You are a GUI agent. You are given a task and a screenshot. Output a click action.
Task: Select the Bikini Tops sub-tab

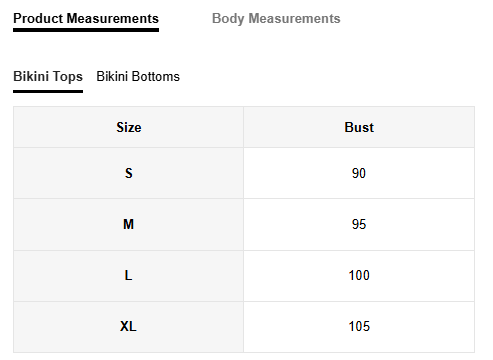(x=48, y=77)
